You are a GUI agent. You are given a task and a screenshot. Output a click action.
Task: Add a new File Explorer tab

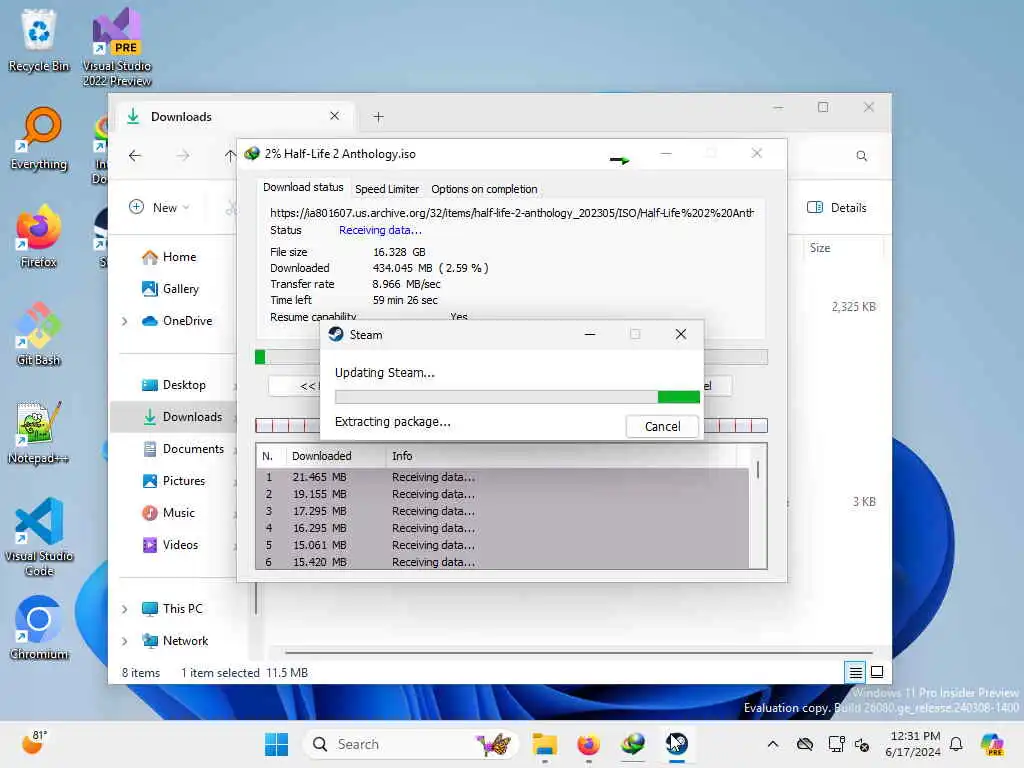[378, 117]
